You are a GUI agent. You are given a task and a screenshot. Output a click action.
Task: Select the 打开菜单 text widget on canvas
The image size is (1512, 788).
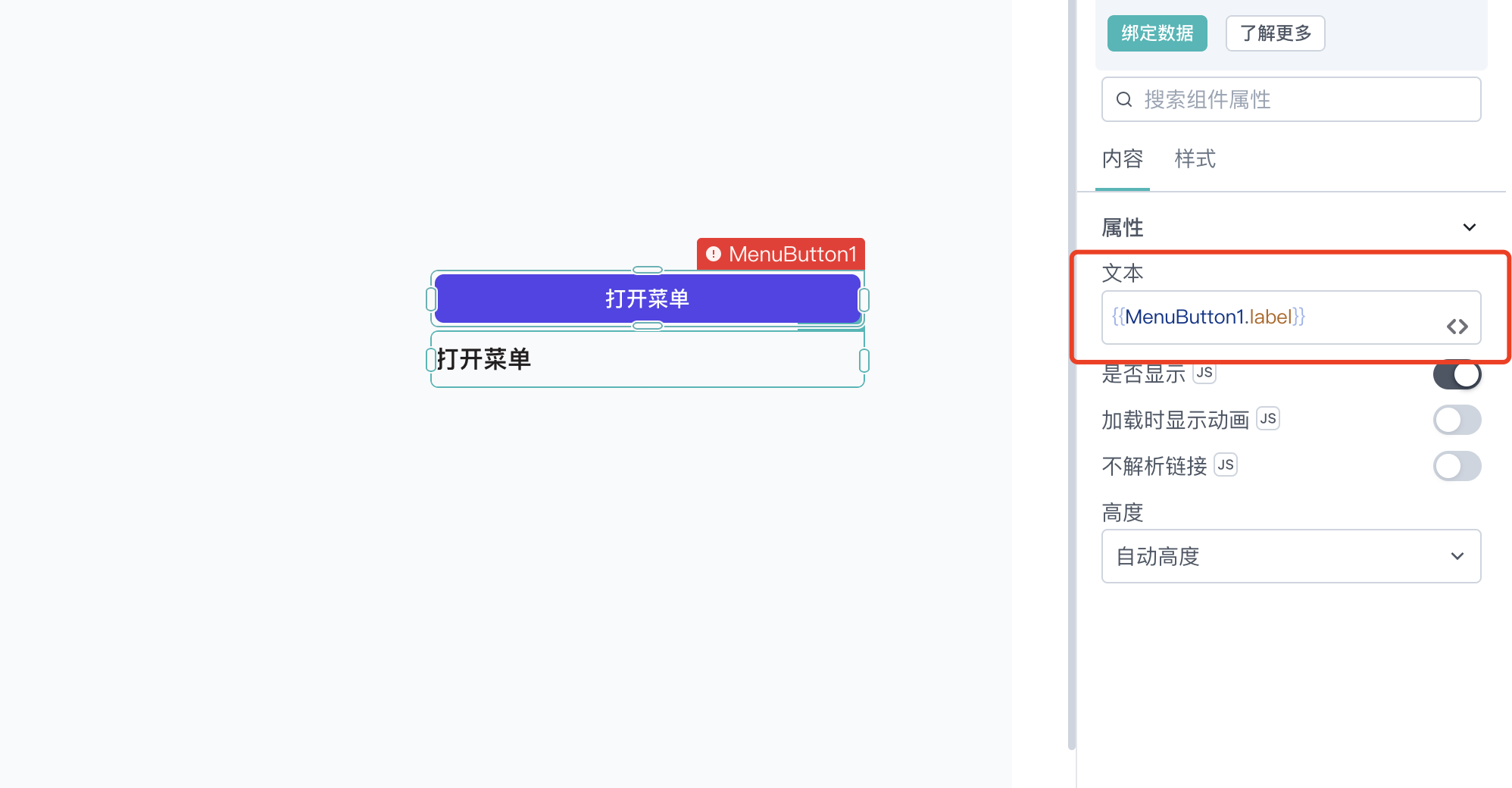(x=648, y=359)
